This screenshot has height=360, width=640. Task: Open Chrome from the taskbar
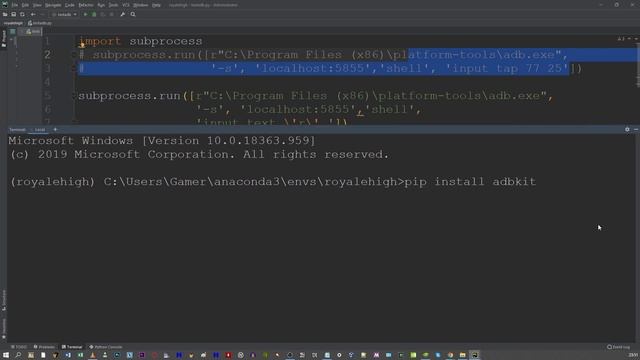pyautogui.click(x=450, y=355)
